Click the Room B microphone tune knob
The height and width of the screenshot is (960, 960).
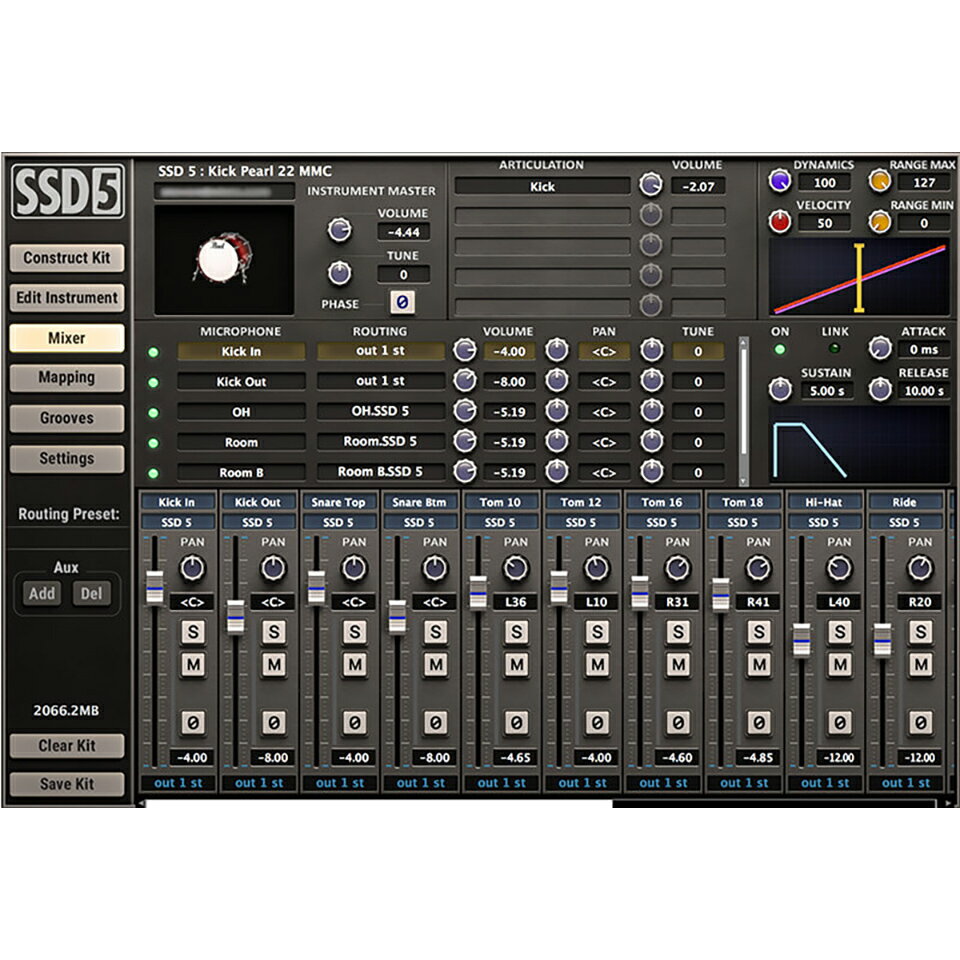pyautogui.click(x=652, y=471)
